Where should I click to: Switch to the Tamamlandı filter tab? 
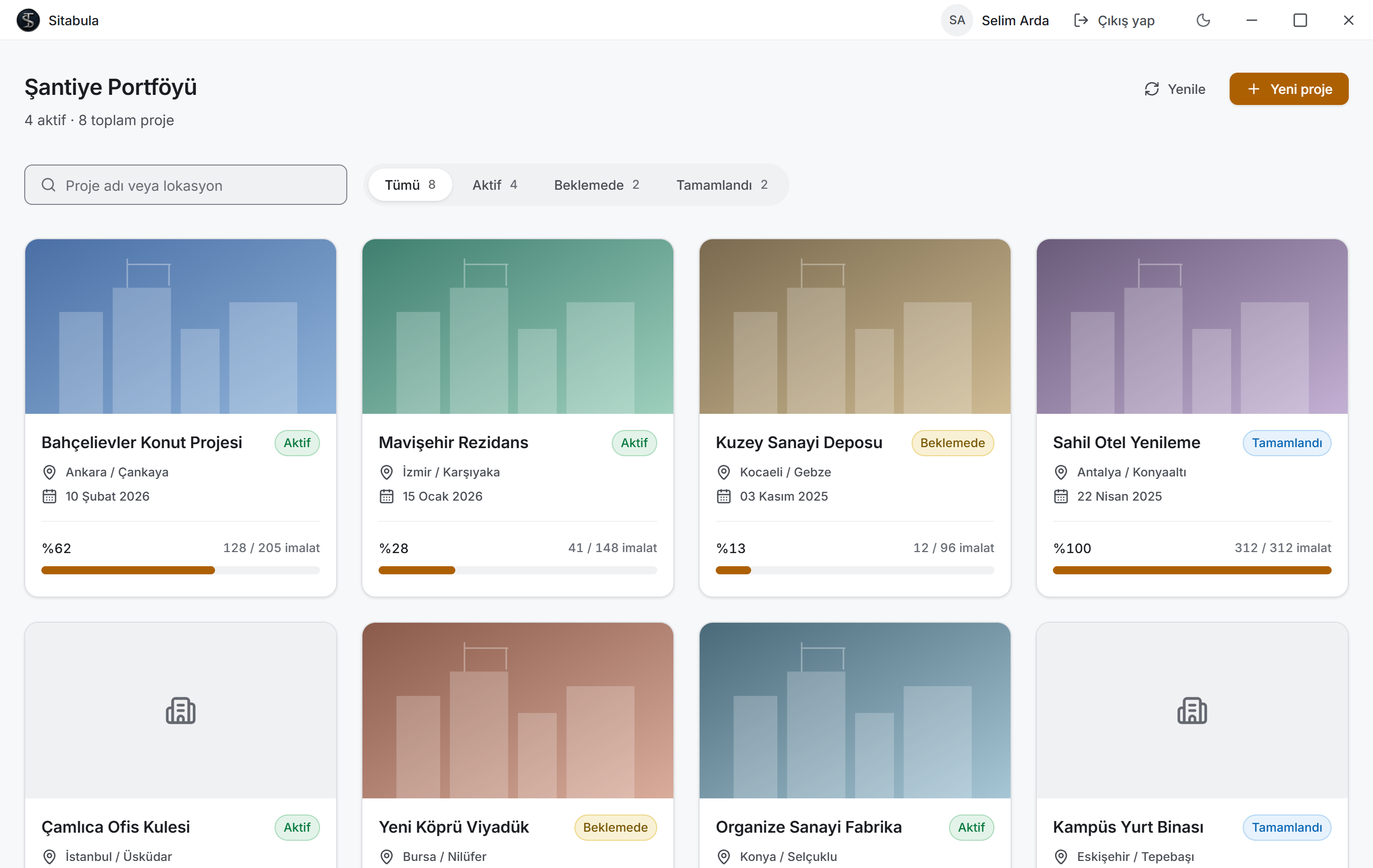click(722, 185)
